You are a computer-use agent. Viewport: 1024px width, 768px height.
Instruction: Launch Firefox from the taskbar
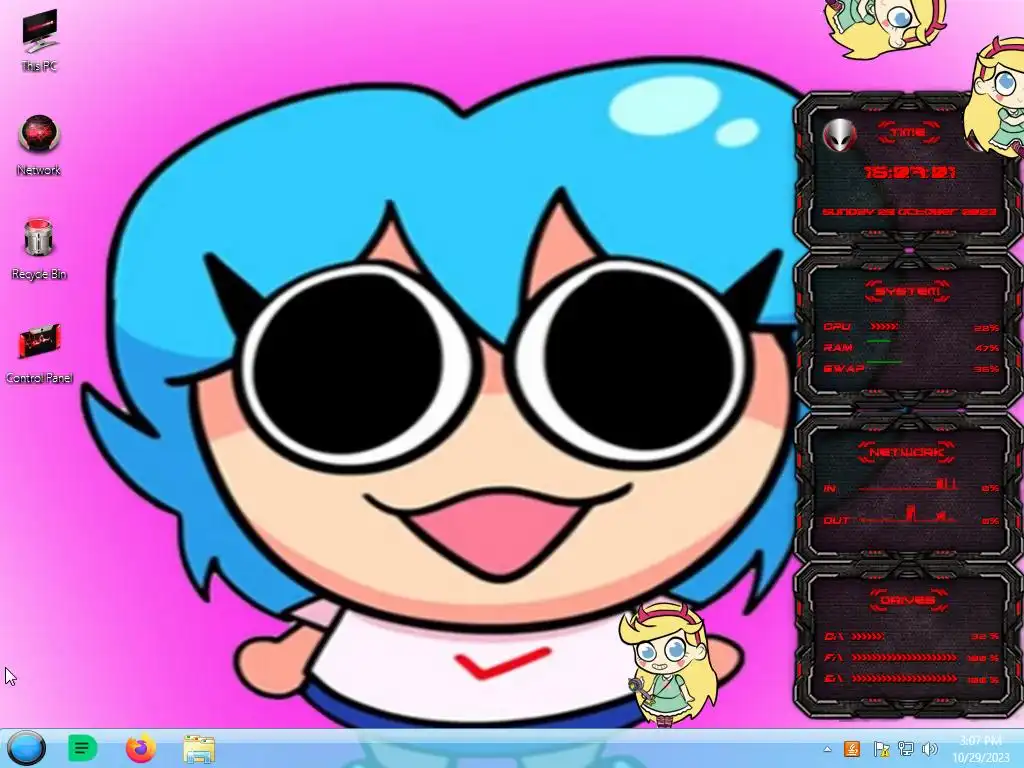click(140, 748)
